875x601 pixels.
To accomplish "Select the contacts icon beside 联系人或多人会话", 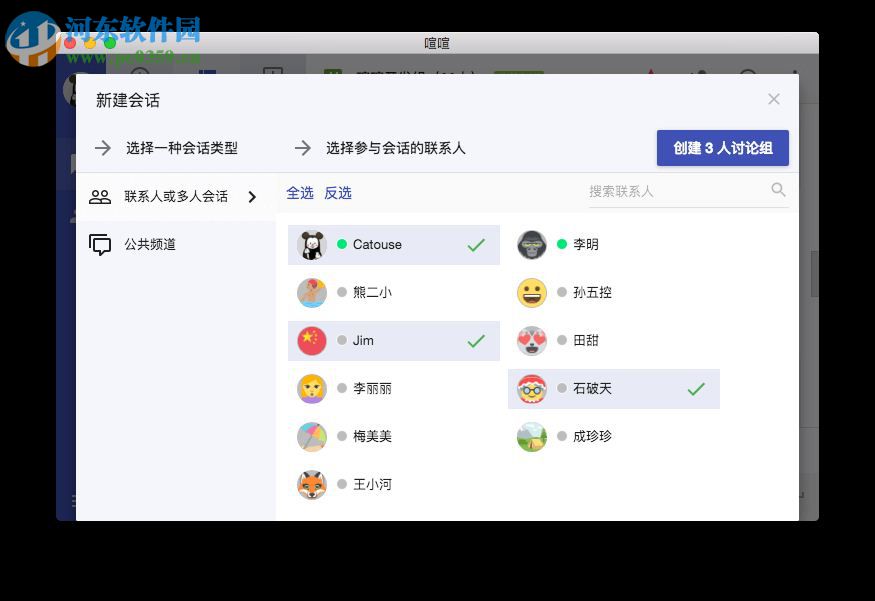I will [100, 196].
